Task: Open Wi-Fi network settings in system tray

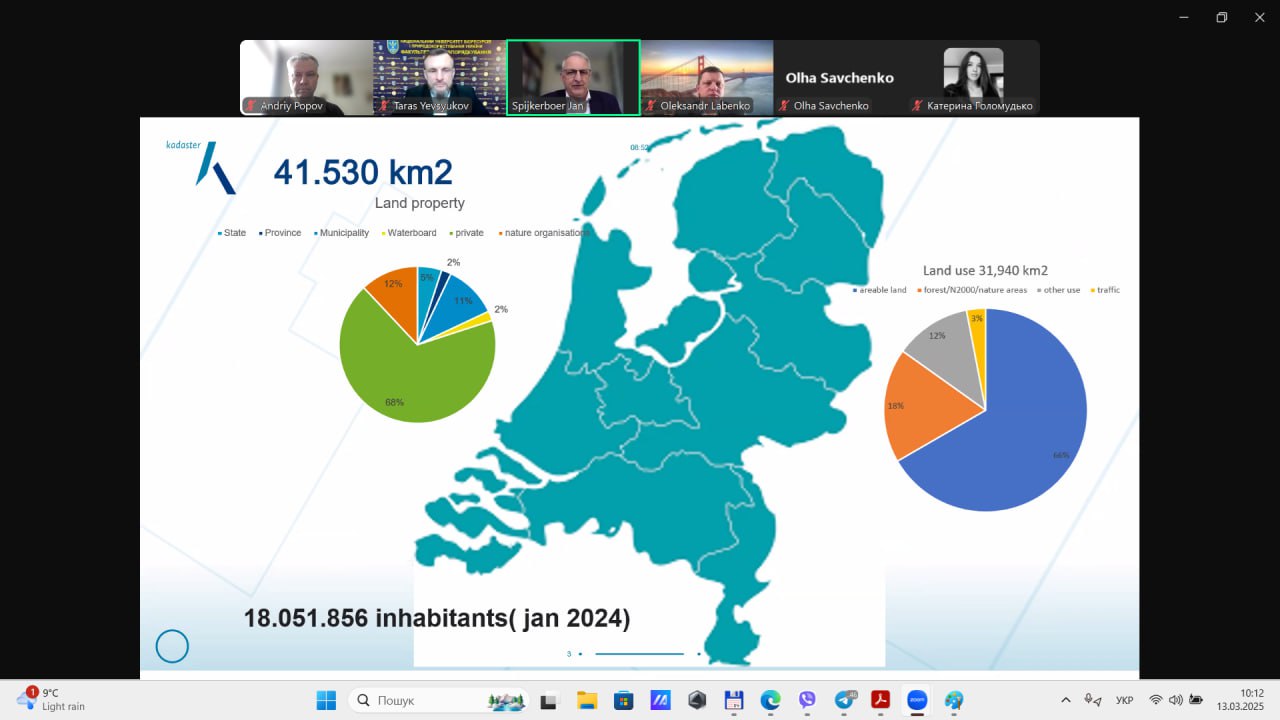Action: (x=1156, y=700)
